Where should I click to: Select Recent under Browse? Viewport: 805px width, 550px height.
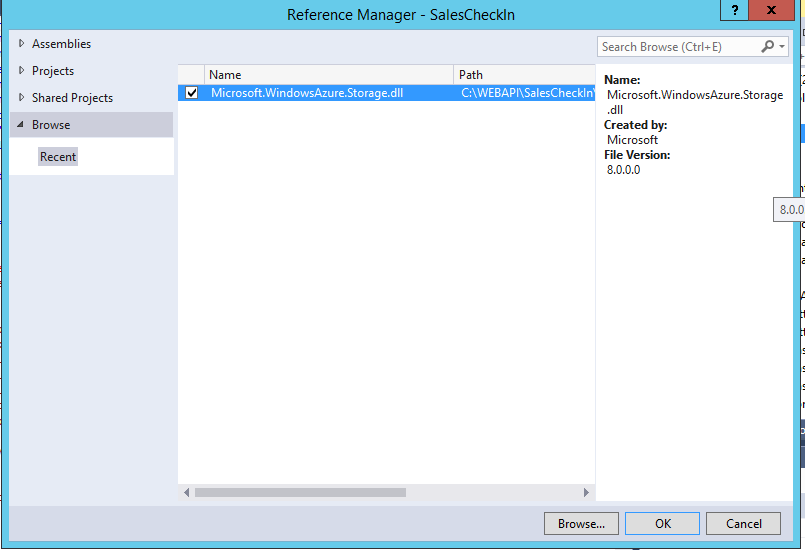tap(58, 157)
